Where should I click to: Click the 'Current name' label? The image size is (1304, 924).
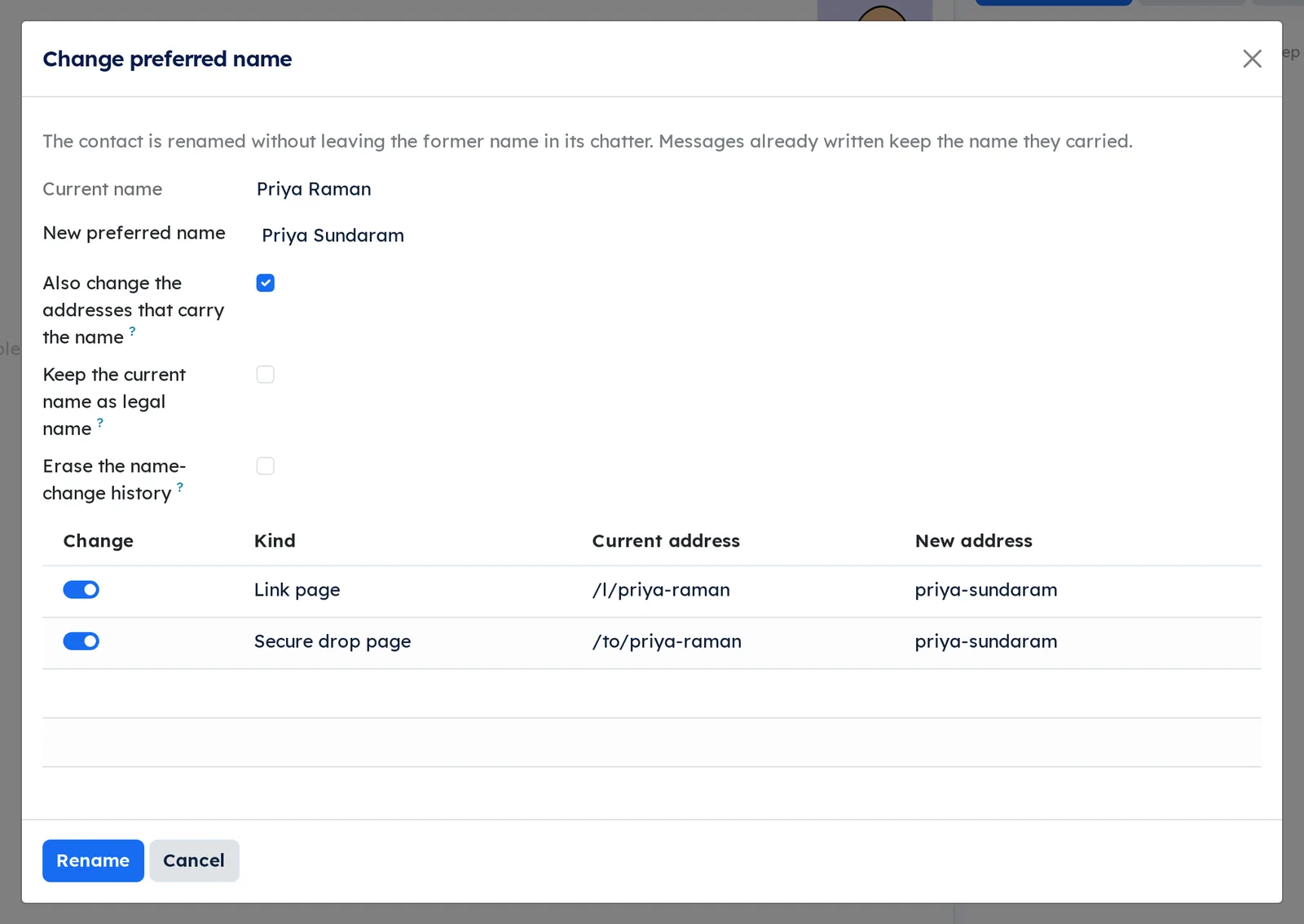(102, 189)
